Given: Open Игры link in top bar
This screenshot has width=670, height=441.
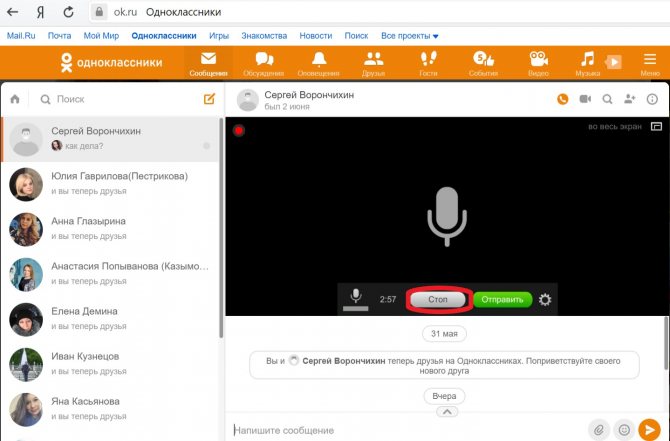Looking at the screenshot, I should click(219, 36).
